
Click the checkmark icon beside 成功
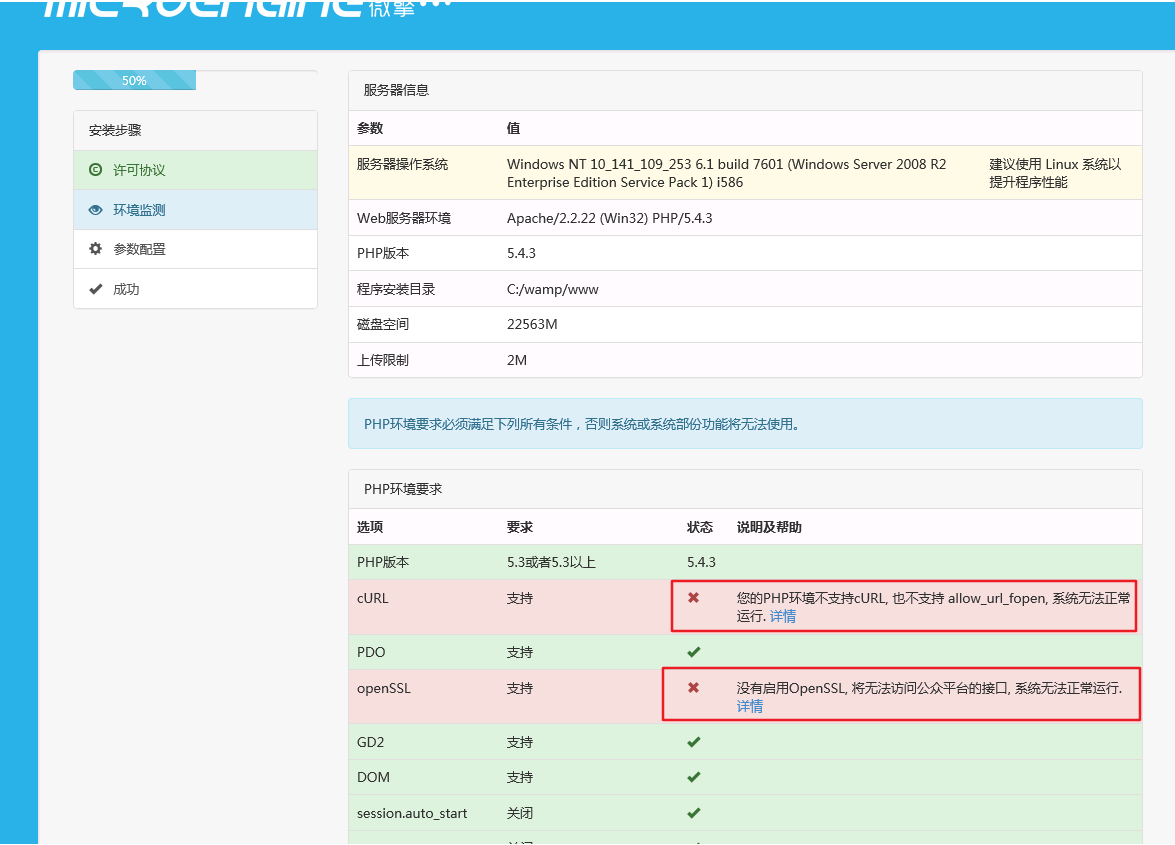95,288
